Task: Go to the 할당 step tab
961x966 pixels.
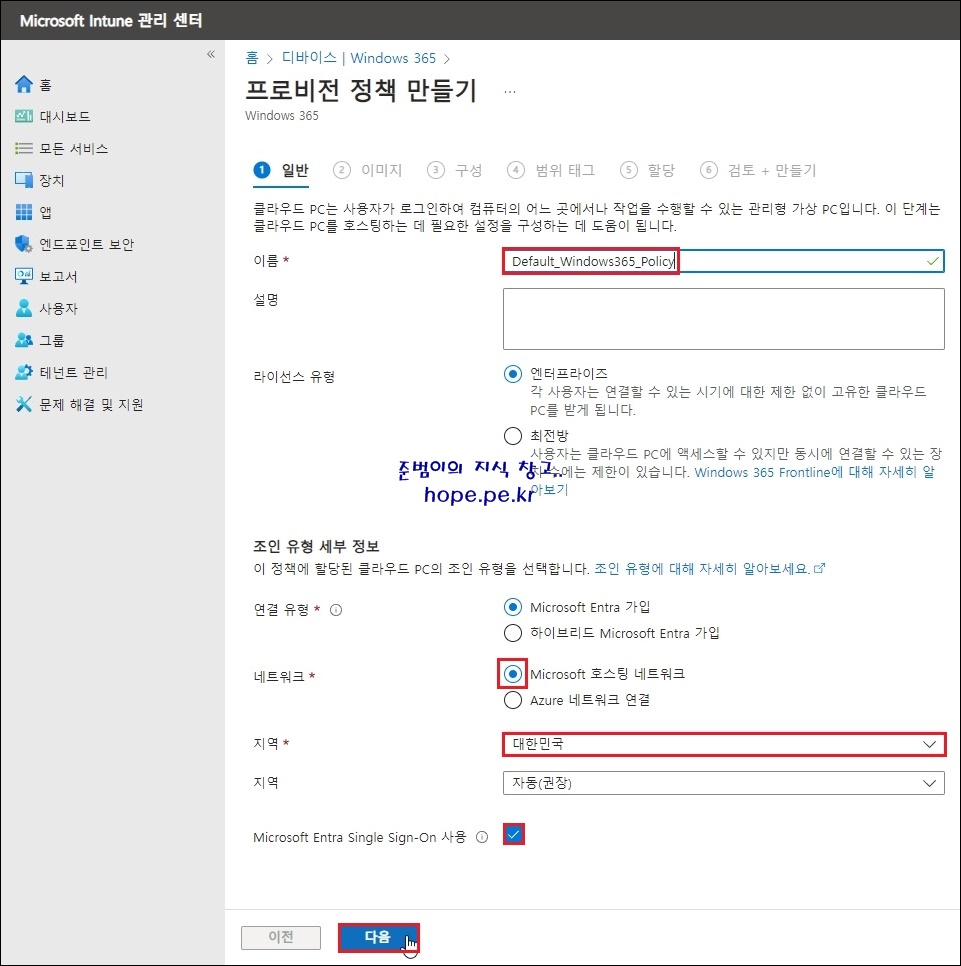Action: coord(647,170)
